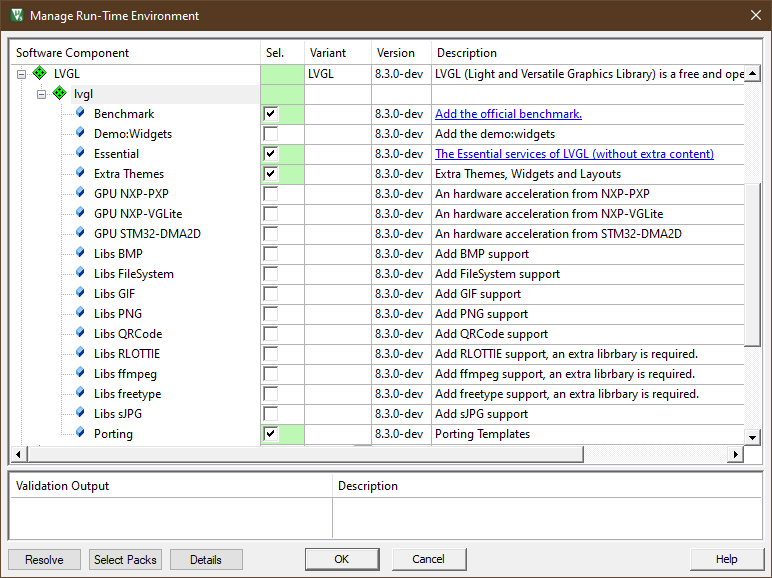The height and width of the screenshot is (578, 772).
Task: Click the blue icon next to Libs BMP
Action: point(80,253)
